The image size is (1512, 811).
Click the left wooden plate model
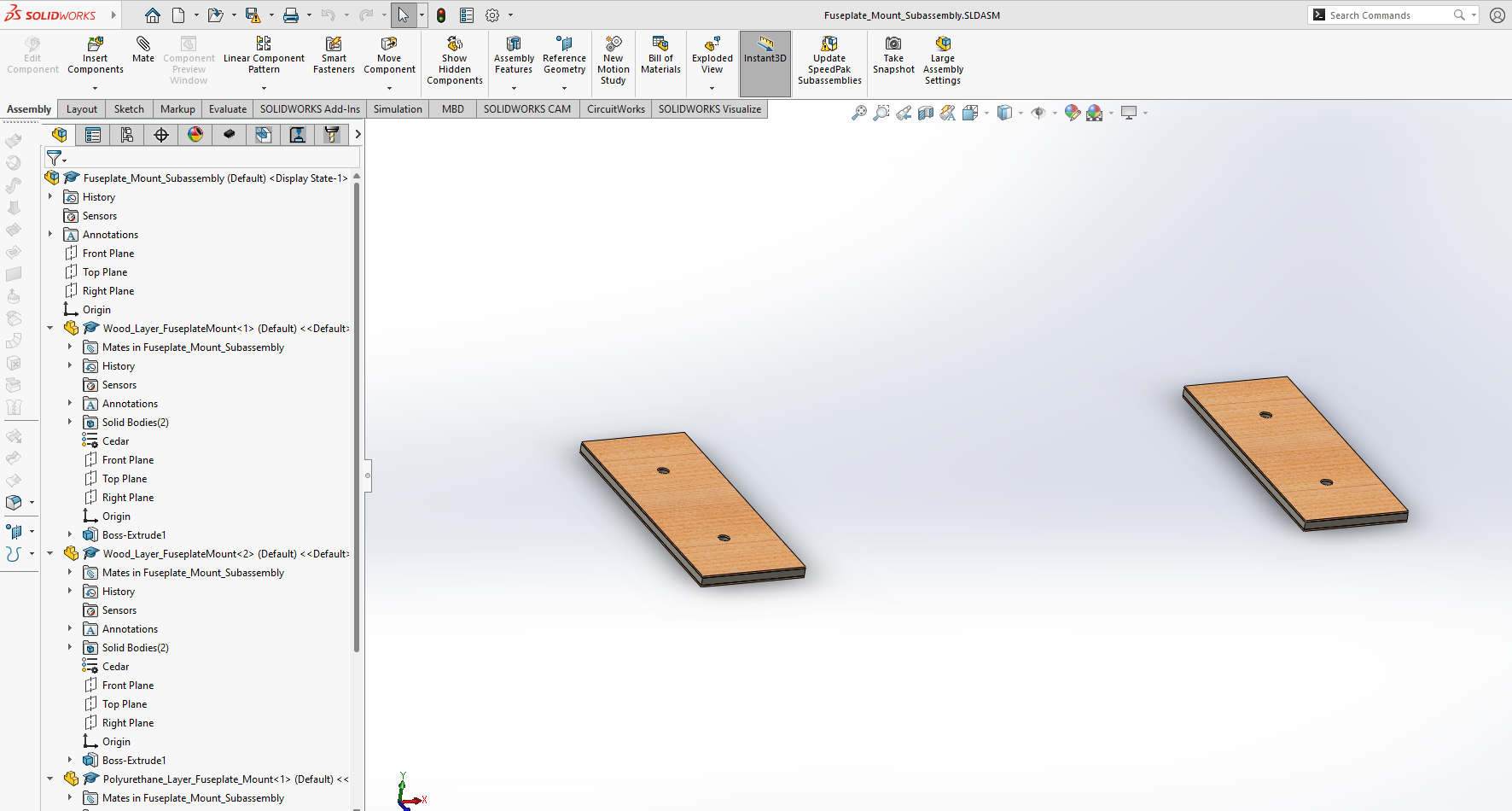693,509
